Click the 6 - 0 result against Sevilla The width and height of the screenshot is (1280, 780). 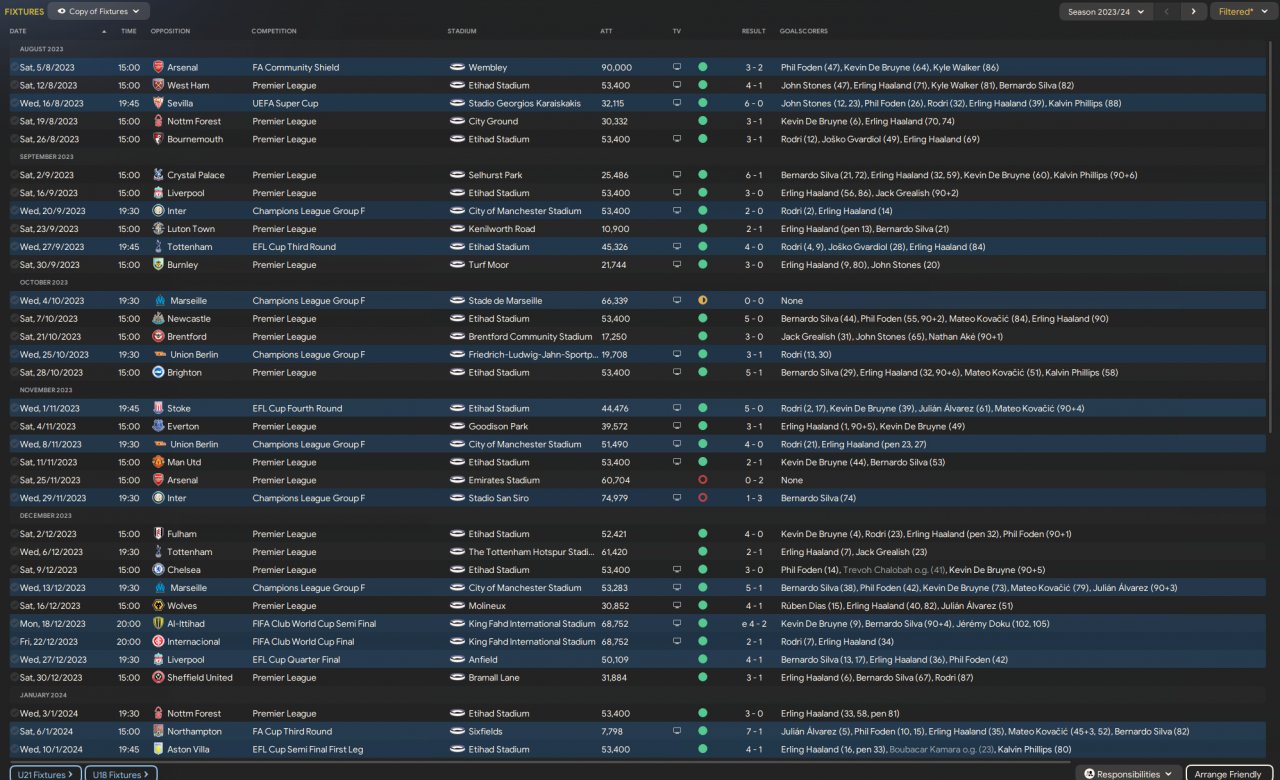(x=754, y=103)
